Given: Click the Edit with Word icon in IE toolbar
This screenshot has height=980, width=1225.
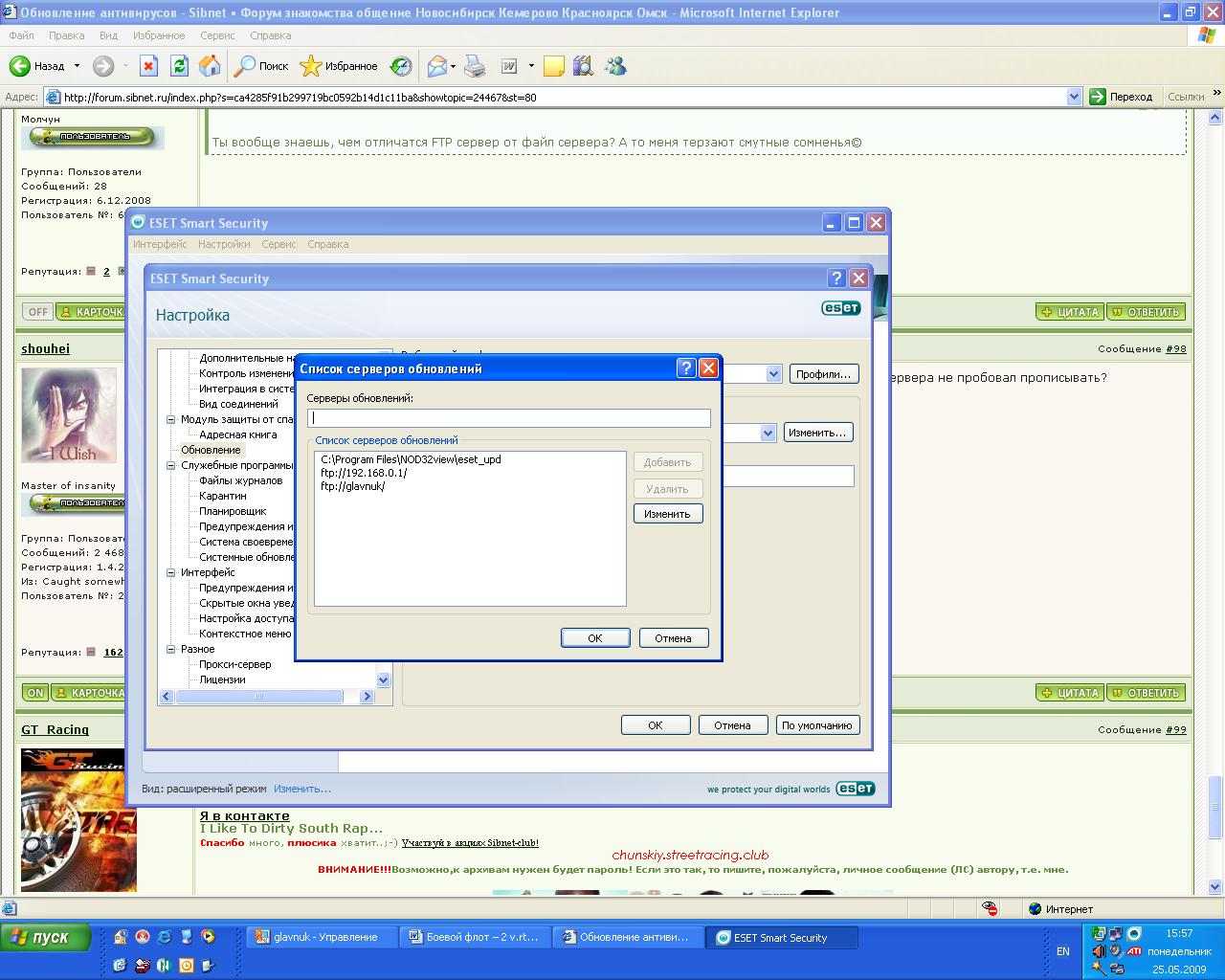Looking at the screenshot, I should 510,66.
